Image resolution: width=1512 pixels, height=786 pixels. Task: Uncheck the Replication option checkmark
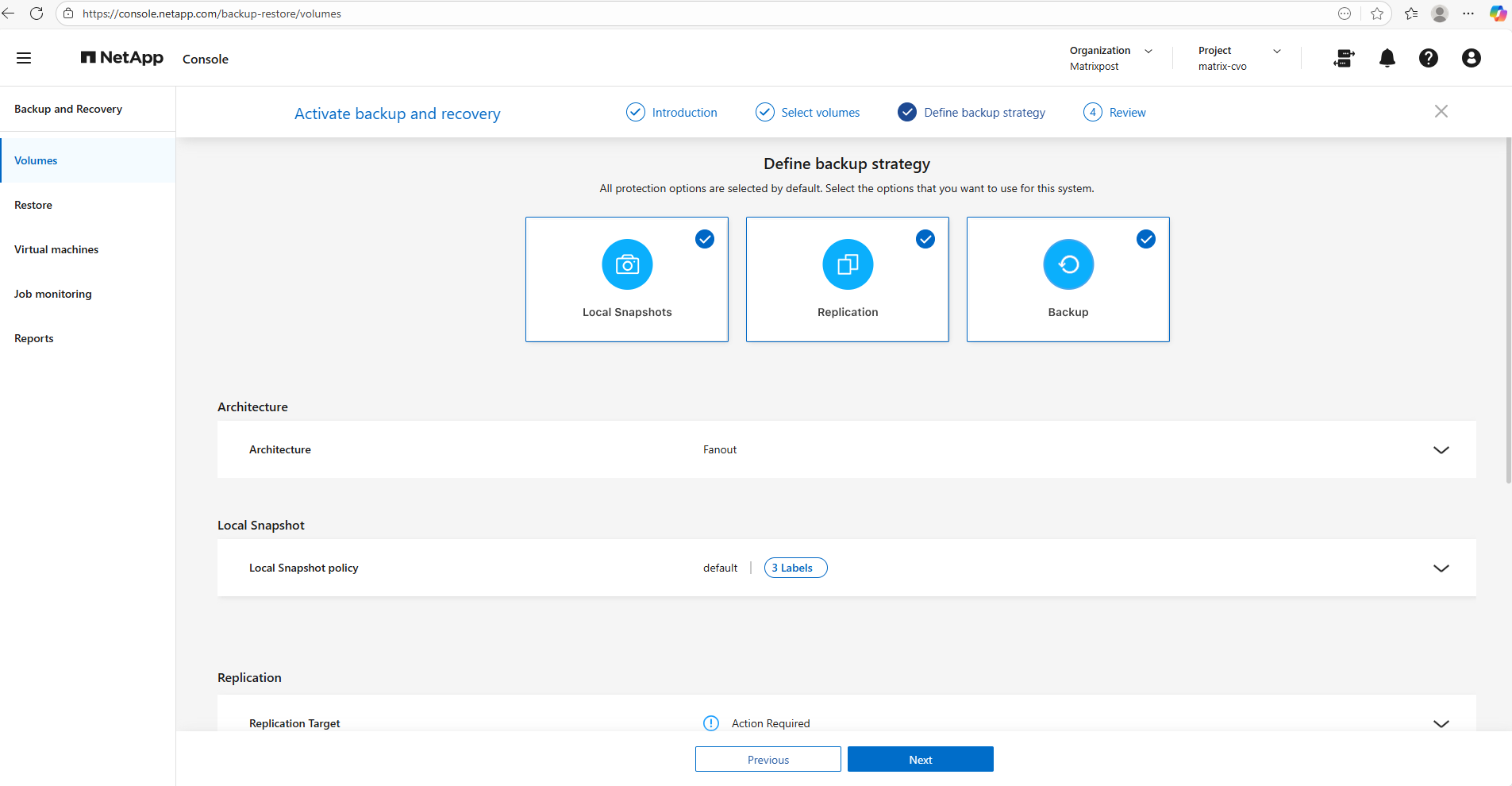coord(925,239)
